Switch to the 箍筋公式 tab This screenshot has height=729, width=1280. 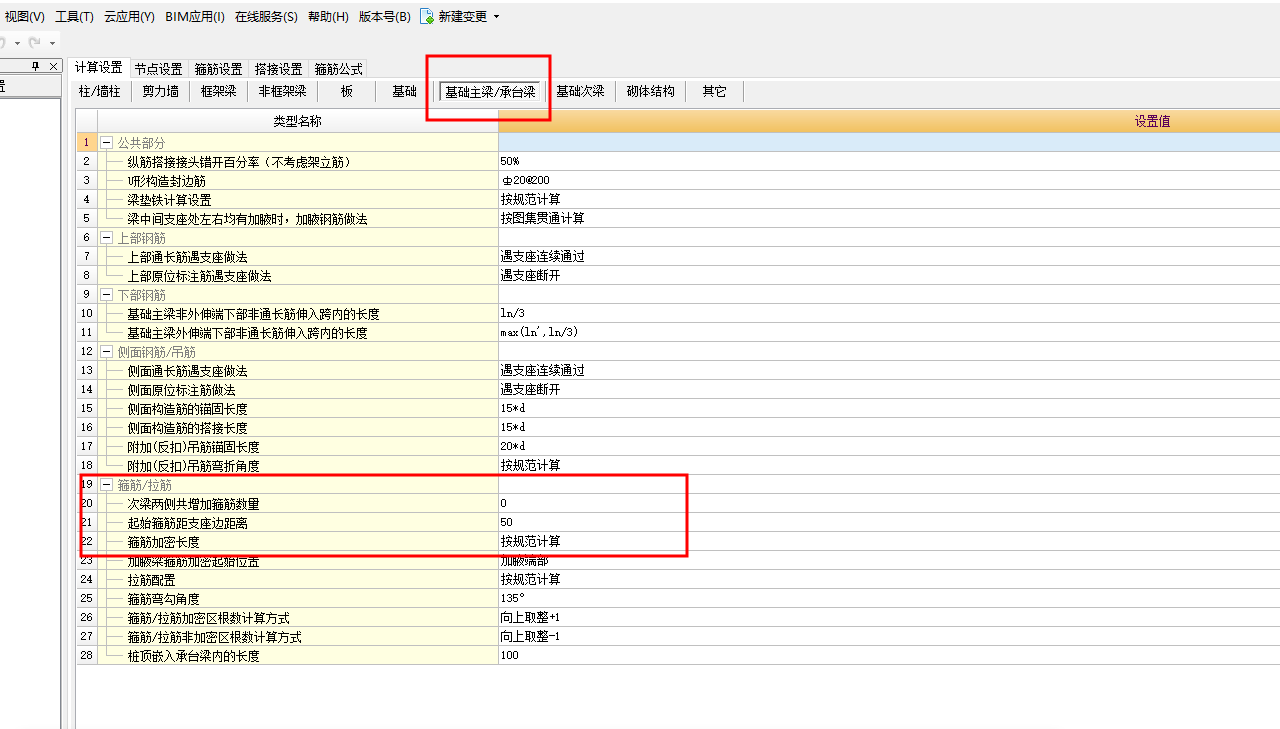338,69
